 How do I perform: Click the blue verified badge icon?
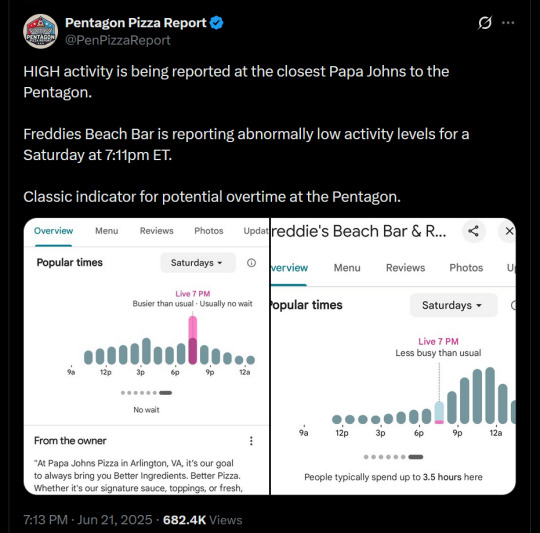point(217,23)
